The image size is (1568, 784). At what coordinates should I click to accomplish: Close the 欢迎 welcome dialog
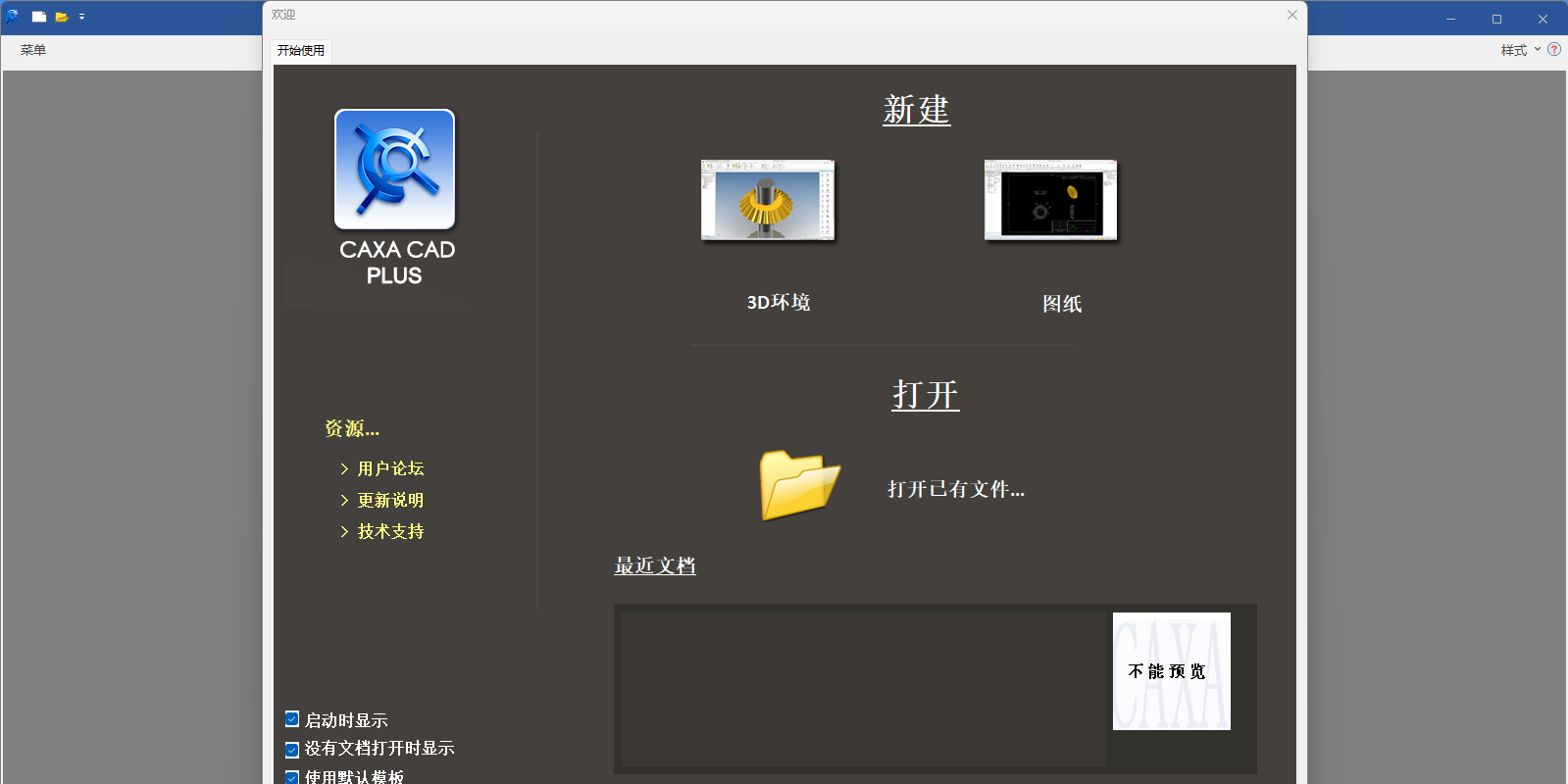point(1291,15)
